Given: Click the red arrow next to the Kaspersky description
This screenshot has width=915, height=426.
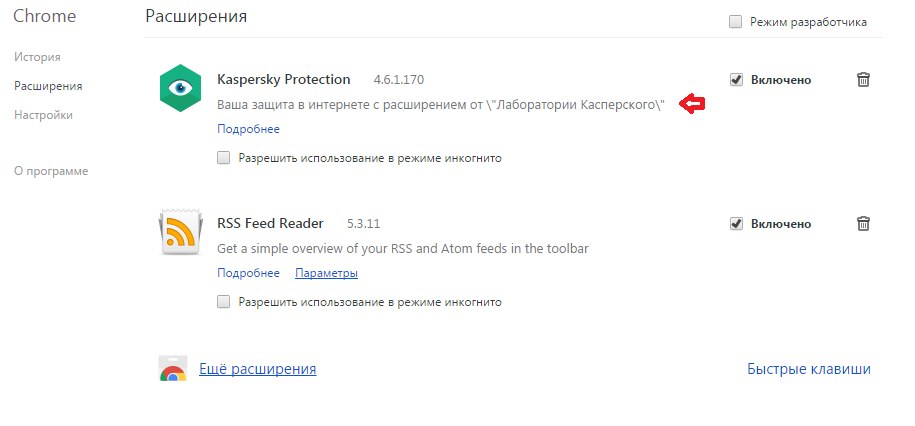Looking at the screenshot, I should pos(692,104).
